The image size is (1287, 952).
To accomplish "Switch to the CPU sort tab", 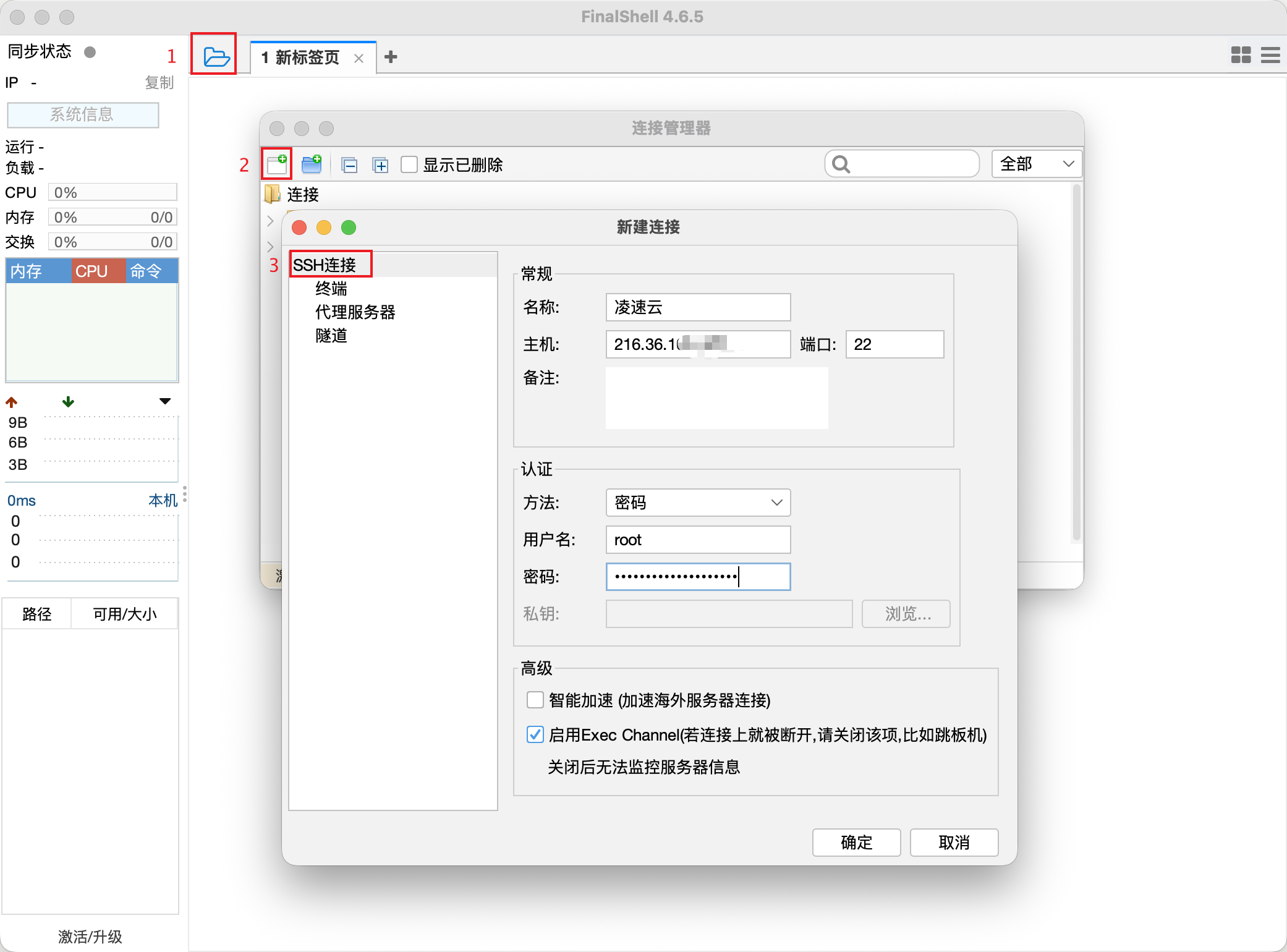I will 99,271.
